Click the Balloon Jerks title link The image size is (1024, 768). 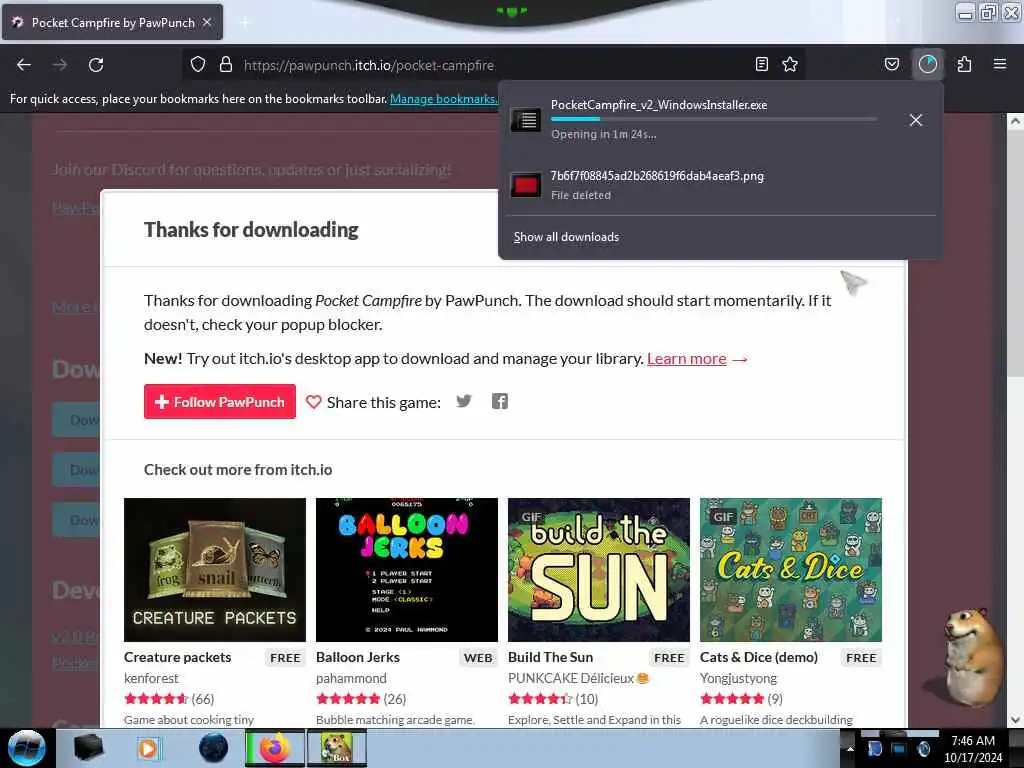[358, 657]
